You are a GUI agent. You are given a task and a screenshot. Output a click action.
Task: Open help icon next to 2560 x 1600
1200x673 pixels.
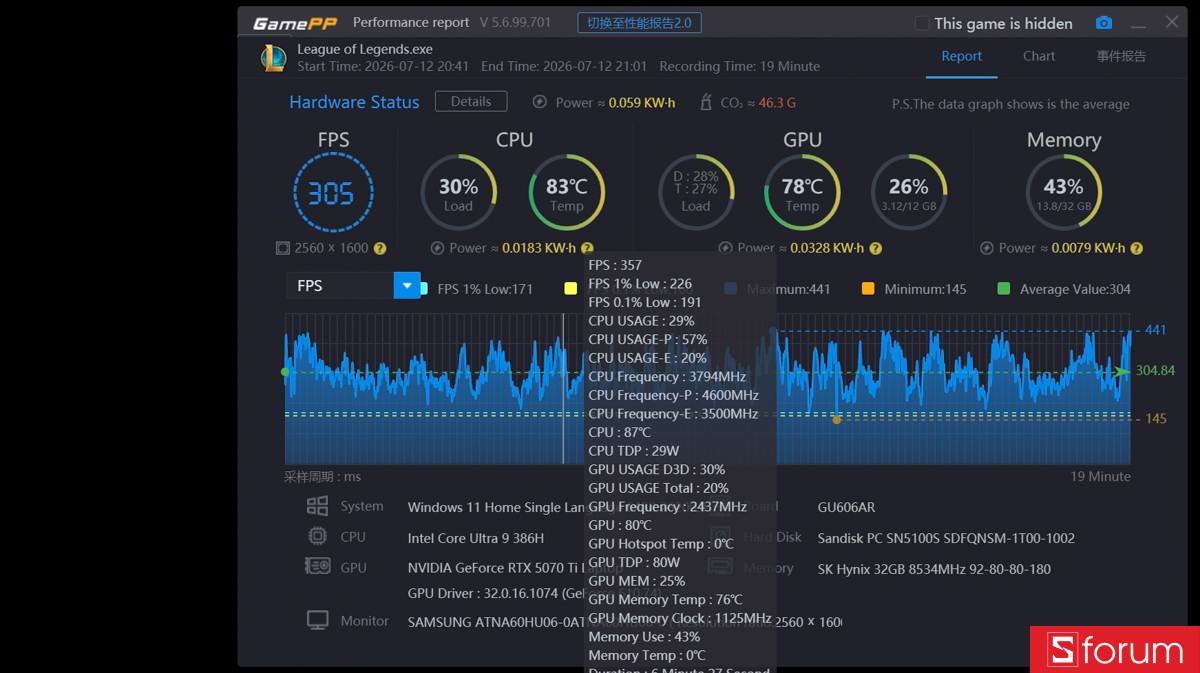point(380,248)
